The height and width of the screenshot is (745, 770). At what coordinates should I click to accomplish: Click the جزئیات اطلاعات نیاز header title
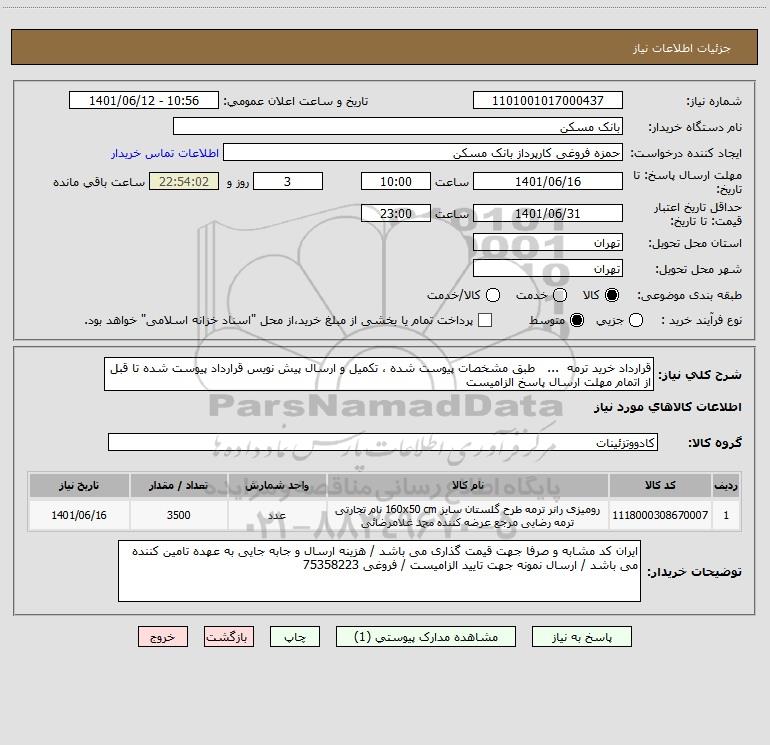[x=682, y=48]
